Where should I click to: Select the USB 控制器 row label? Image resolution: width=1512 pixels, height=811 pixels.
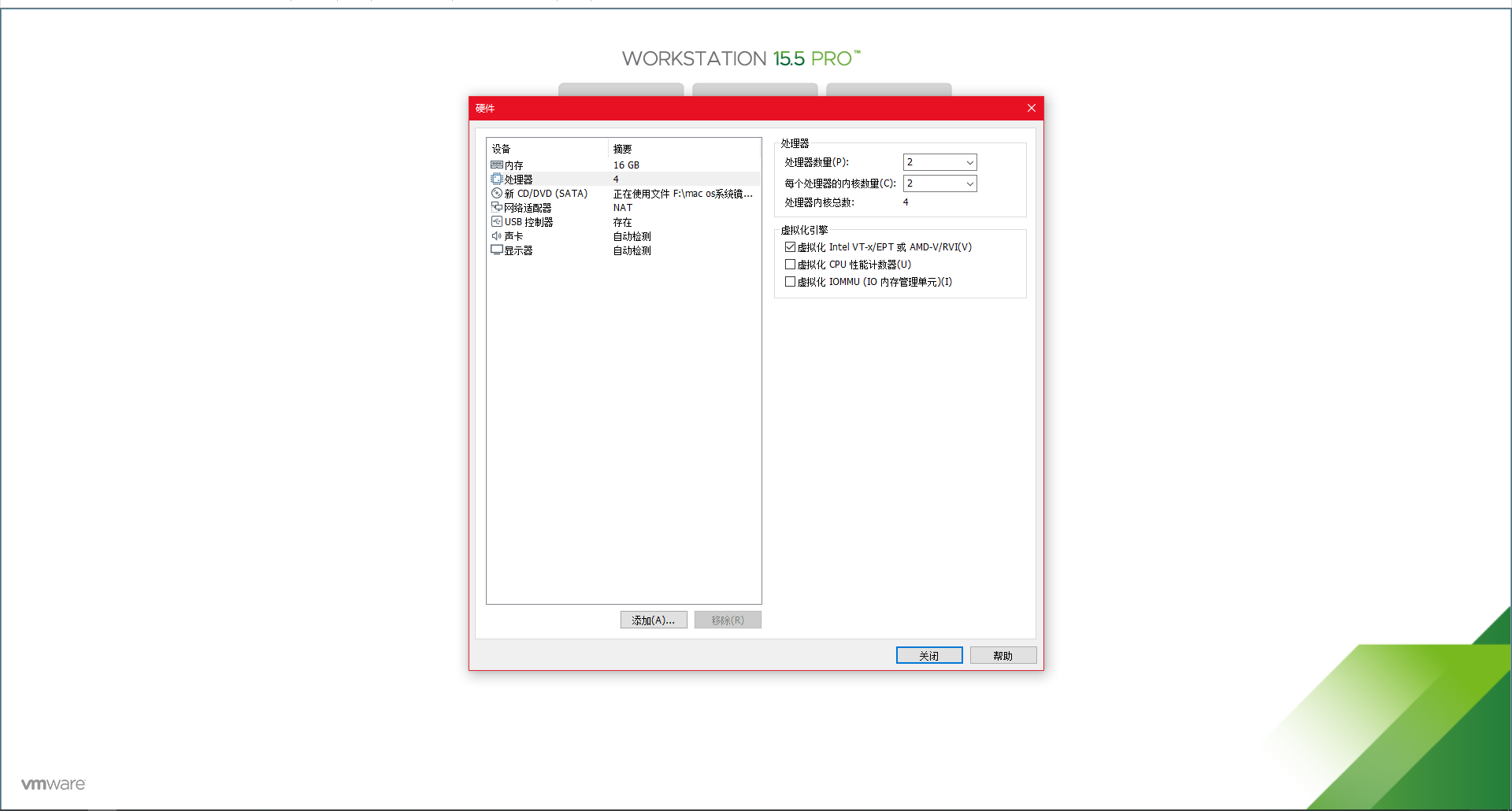click(529, 222)
